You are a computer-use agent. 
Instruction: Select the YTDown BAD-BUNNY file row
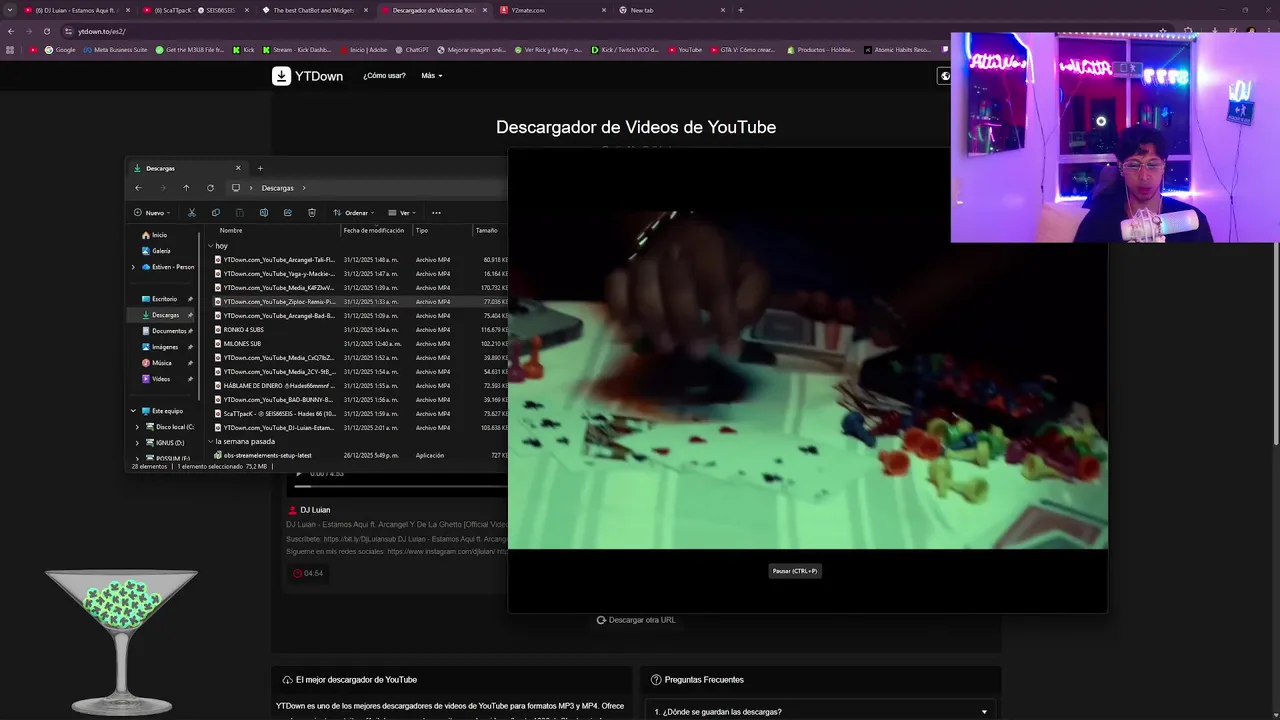click(360, 400)
